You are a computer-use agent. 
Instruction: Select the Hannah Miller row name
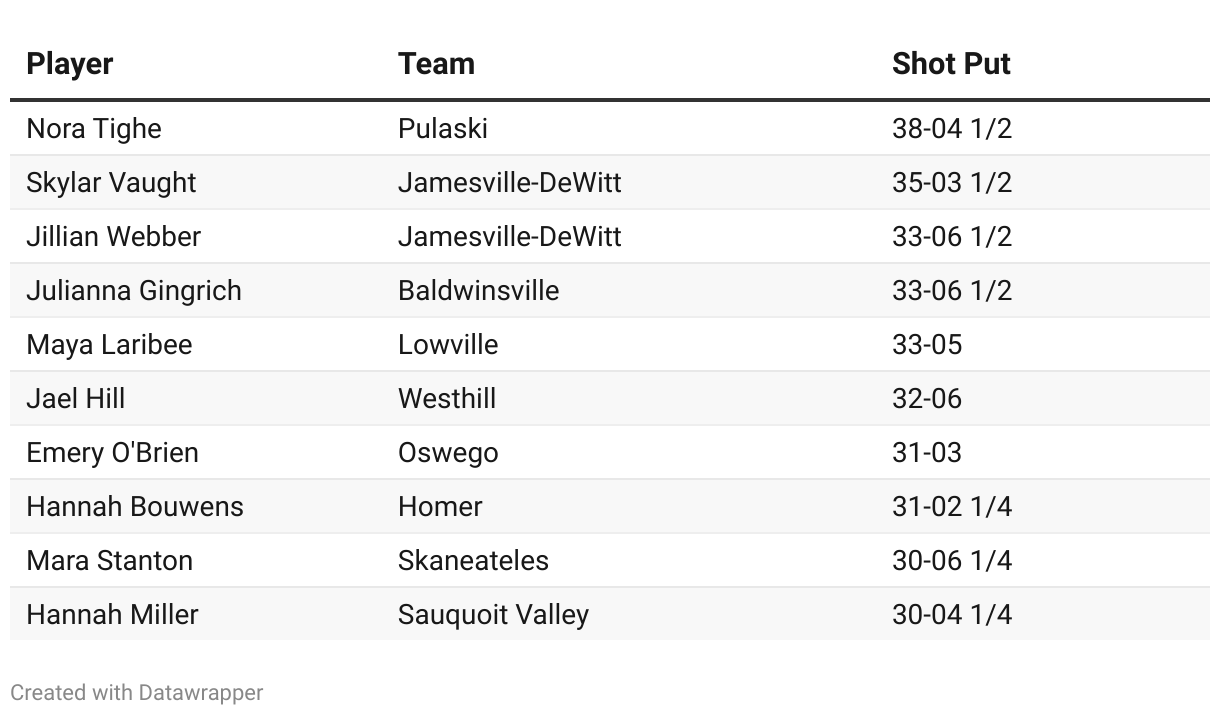pyautogui.click(x=113, y=615)
